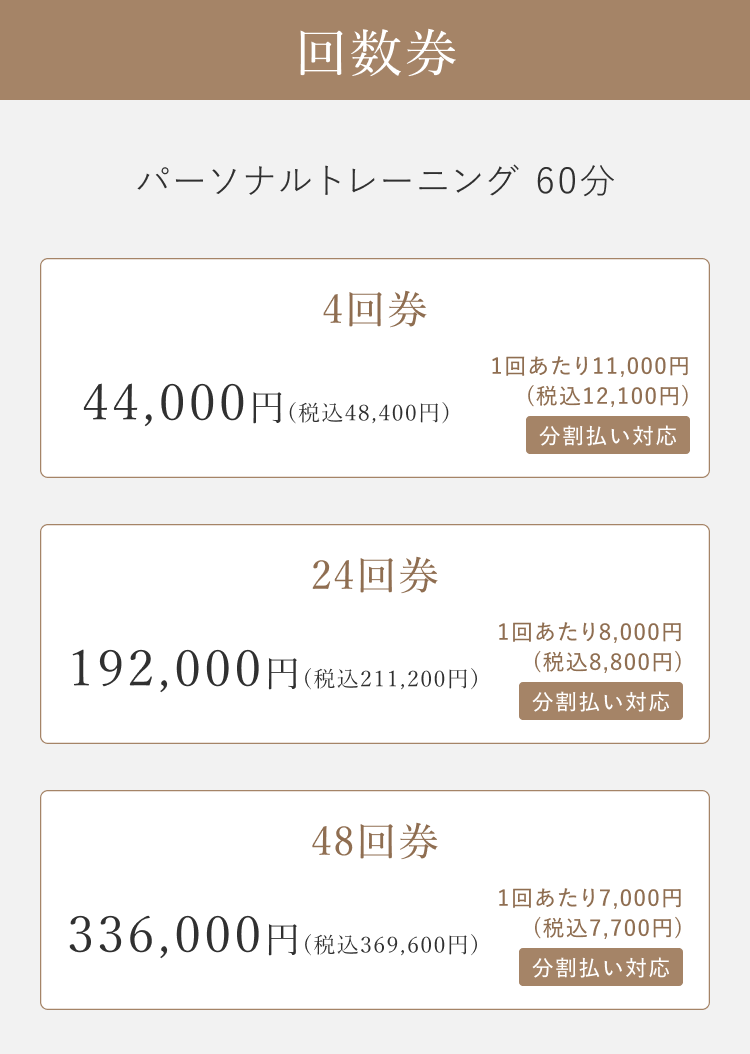Select the 48回券 card title
750x1054 pixels.
(375, 842)
